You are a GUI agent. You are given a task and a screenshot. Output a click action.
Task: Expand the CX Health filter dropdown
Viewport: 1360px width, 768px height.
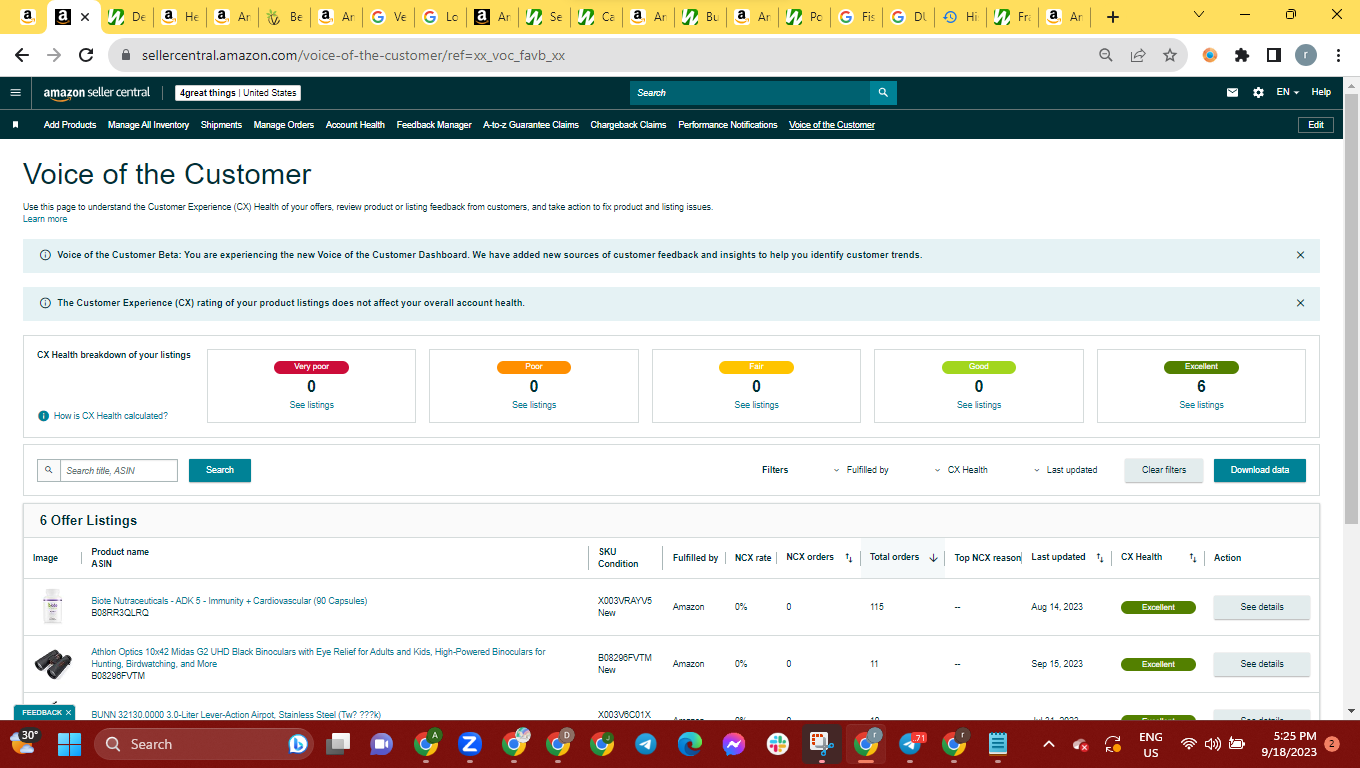tap(961, 470)
